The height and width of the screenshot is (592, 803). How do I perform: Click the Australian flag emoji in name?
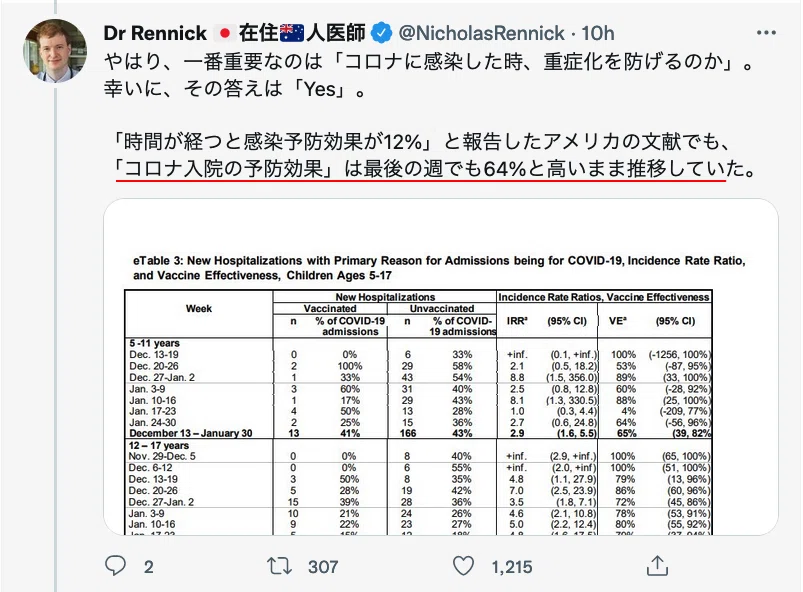click(292, 33)
